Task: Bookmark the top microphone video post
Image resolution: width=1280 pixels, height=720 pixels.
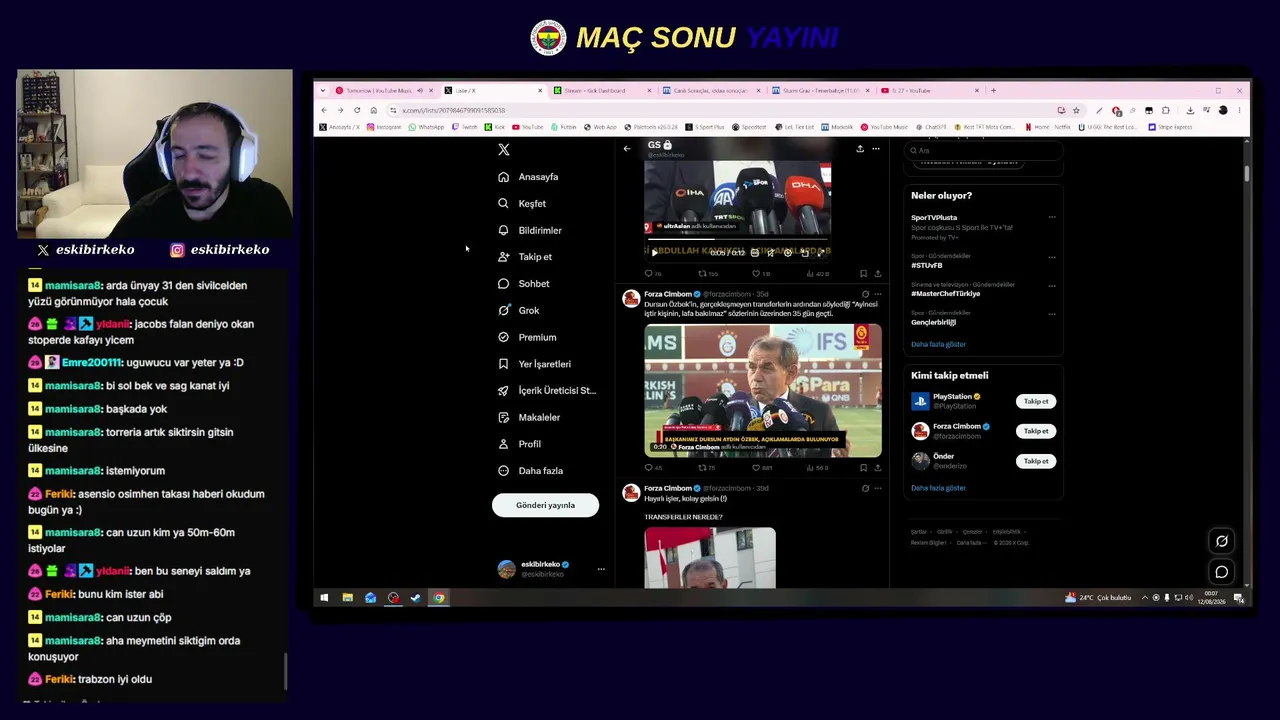Action: click(x=863, y=273)
